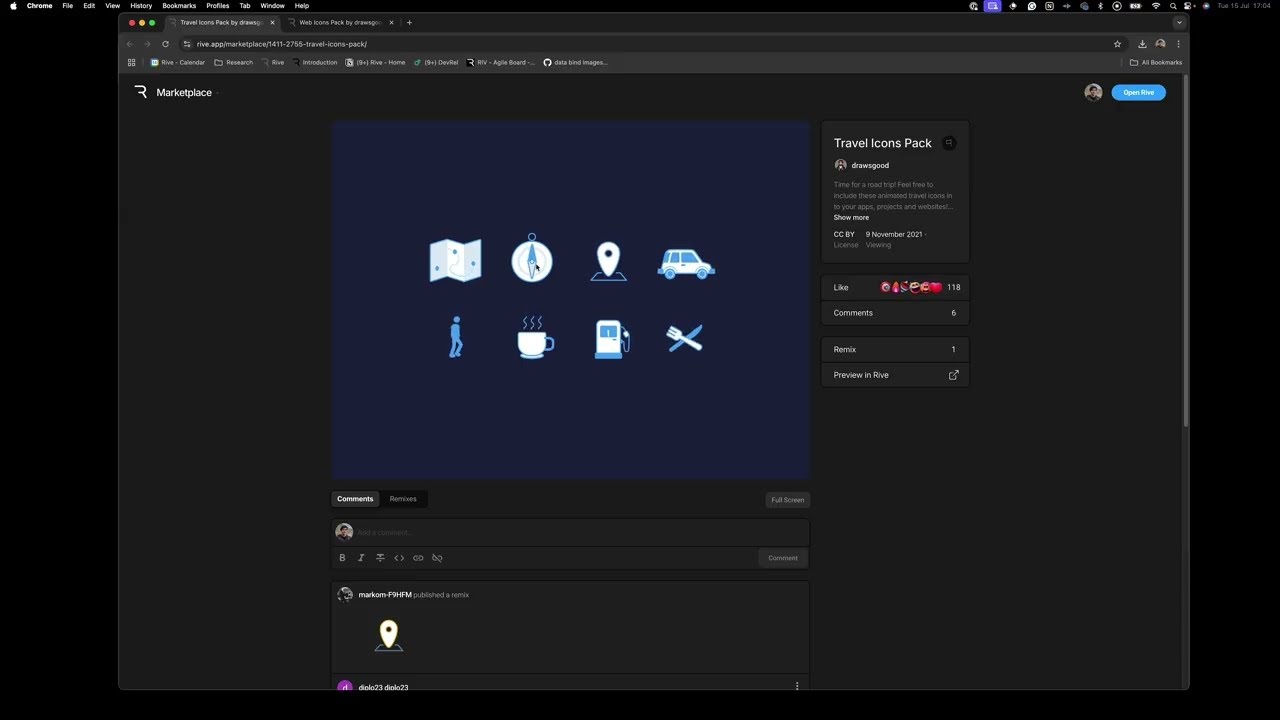Viewport: 1280px width, 720px height.
Task: Click the Comment submit button
Action: point(783,558)
